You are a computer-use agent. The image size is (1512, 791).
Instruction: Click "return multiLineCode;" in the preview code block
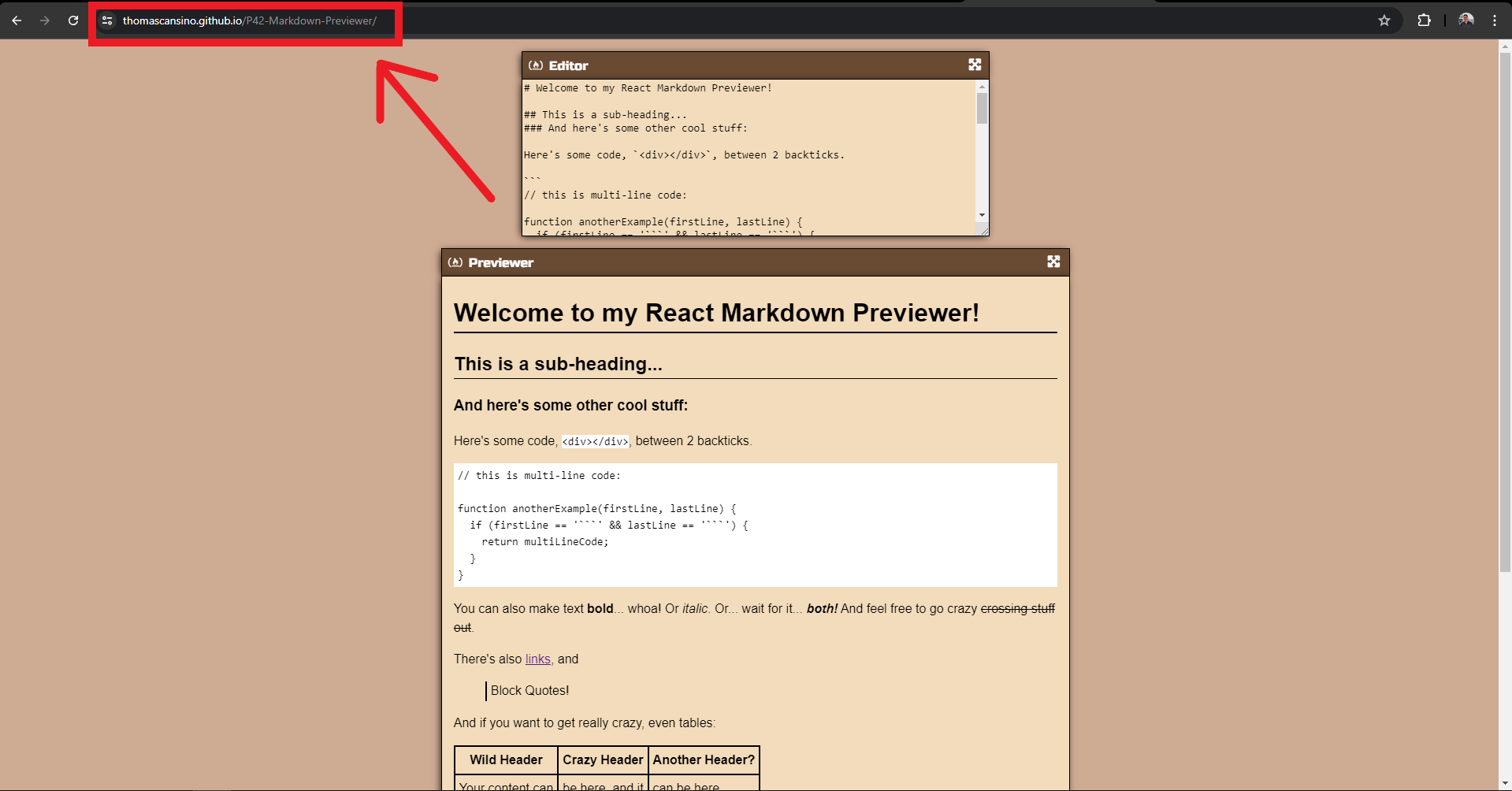click(545, 542)
